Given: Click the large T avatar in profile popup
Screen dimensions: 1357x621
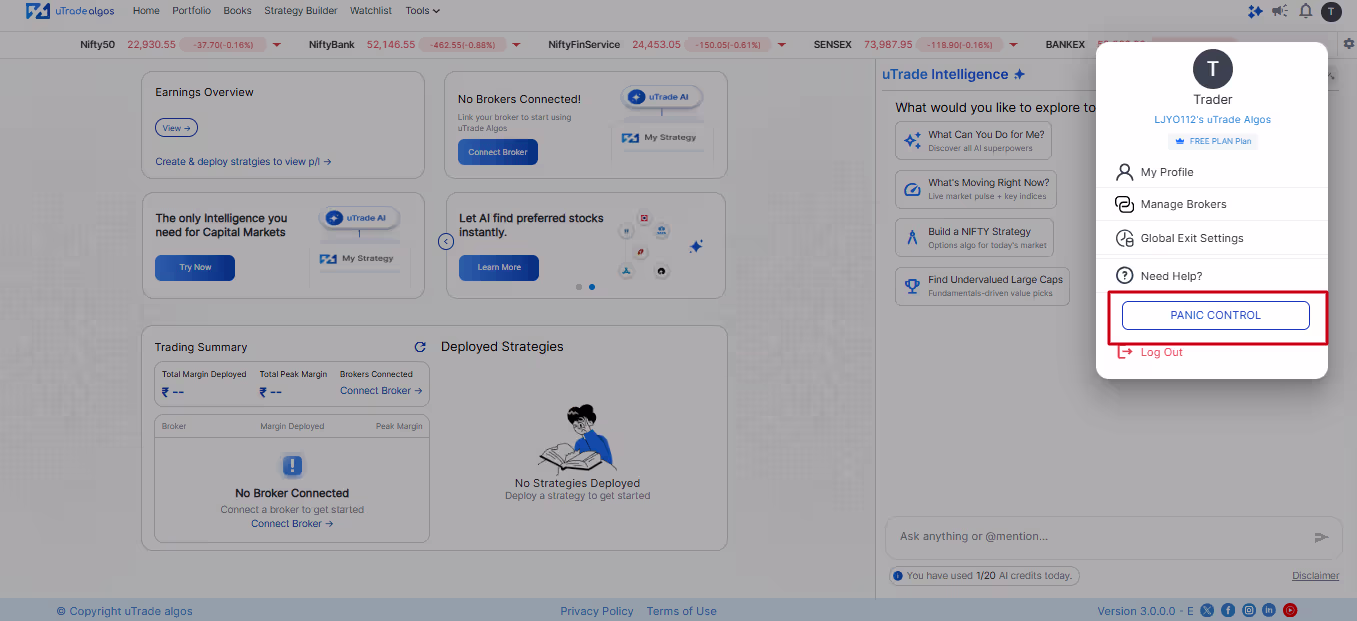Looking at the screenshot, I should 1213,69.
